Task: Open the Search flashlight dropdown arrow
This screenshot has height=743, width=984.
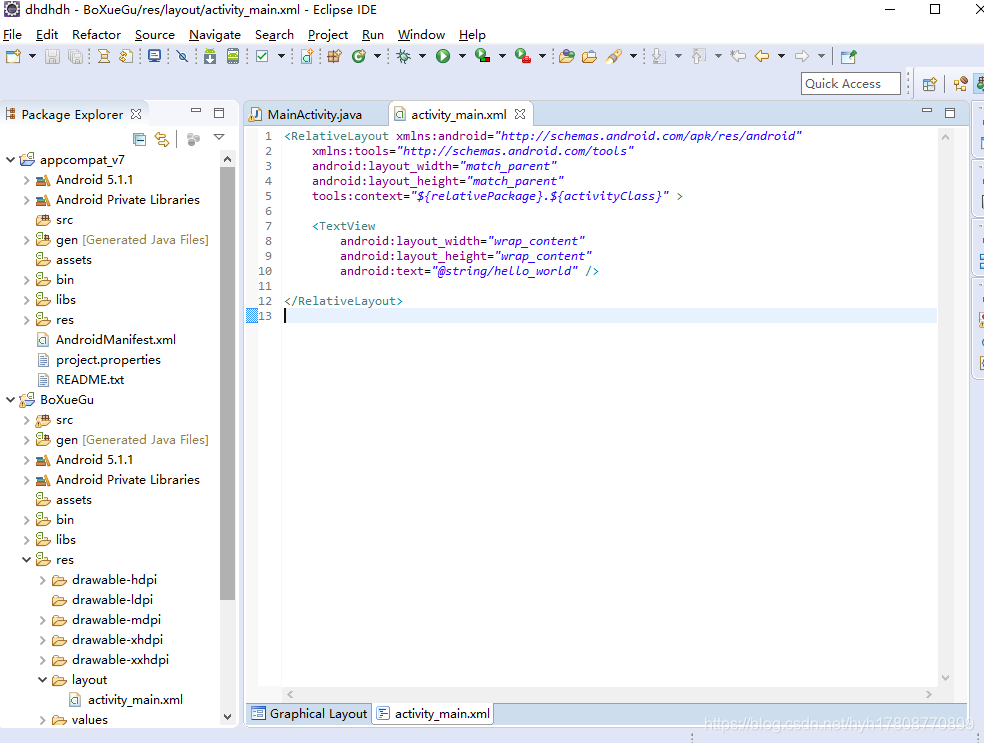Action: pos(633,56)
